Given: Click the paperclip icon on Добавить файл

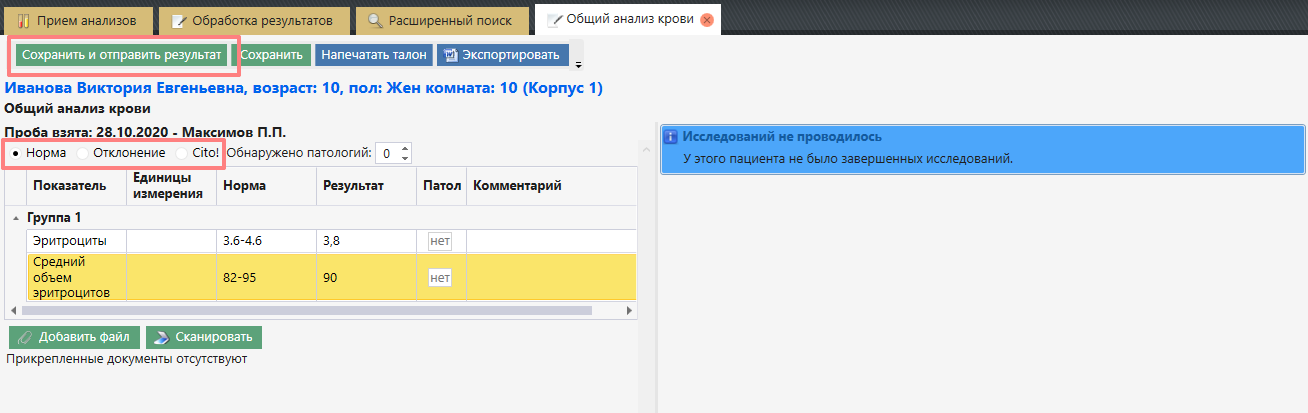Looking at the screenshot, I should [x=25, y=337].
